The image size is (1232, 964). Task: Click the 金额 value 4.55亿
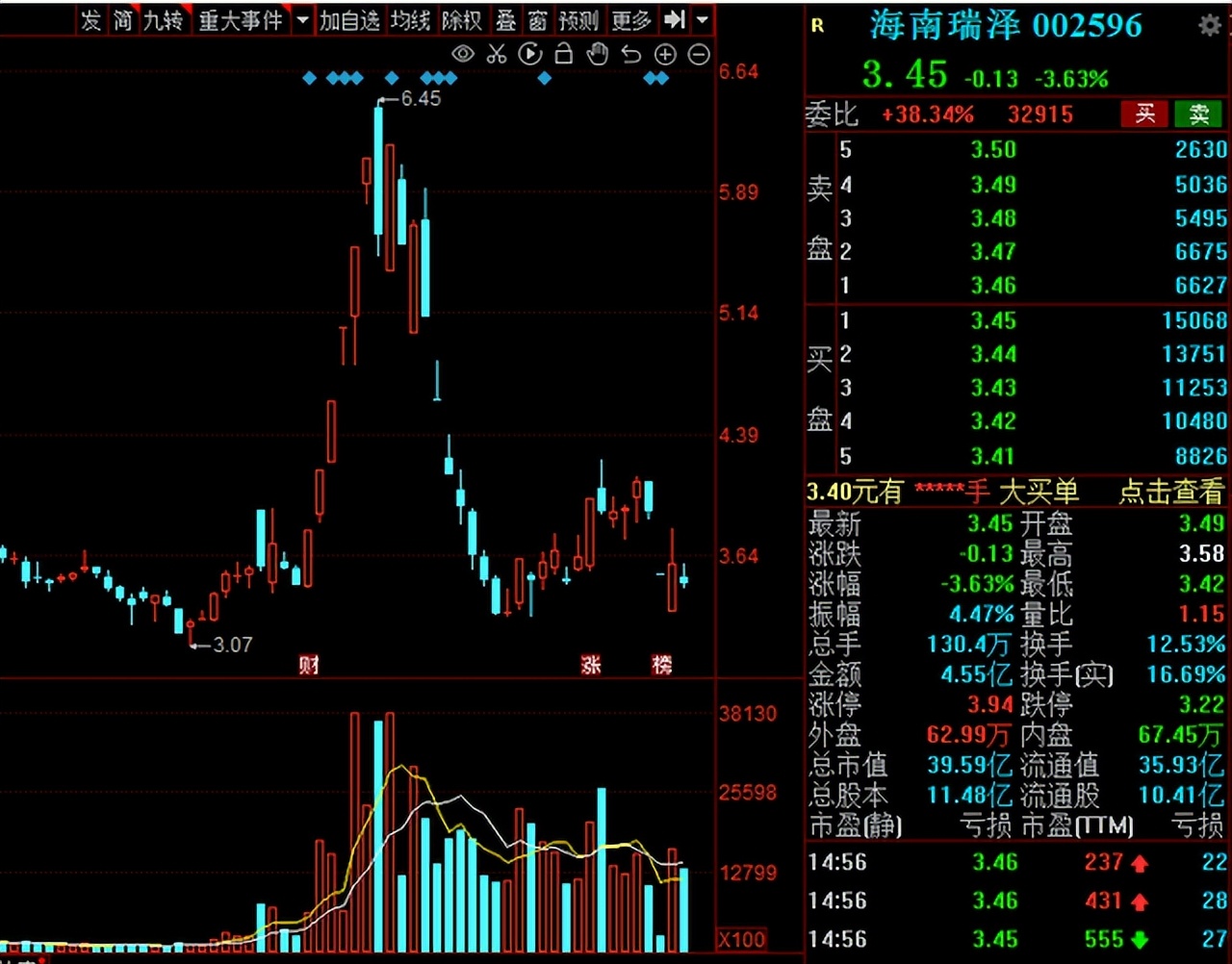point(976,675)
